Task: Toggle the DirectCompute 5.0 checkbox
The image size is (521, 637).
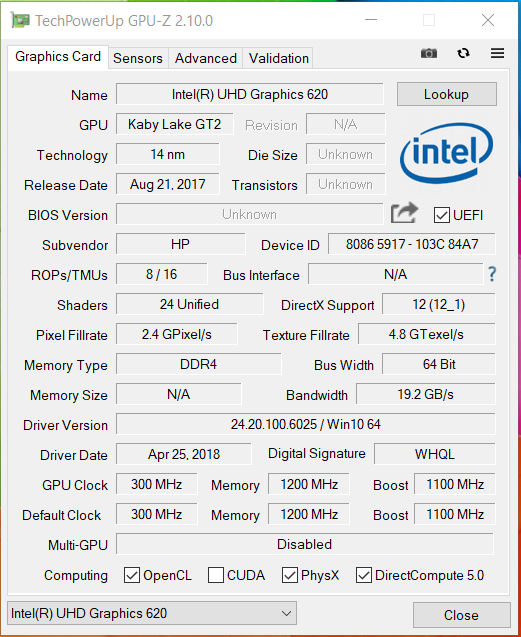Action: point(364,575)
